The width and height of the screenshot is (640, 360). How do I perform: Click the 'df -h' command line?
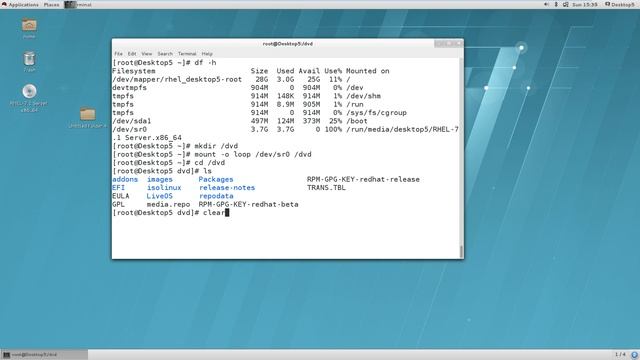205,62
